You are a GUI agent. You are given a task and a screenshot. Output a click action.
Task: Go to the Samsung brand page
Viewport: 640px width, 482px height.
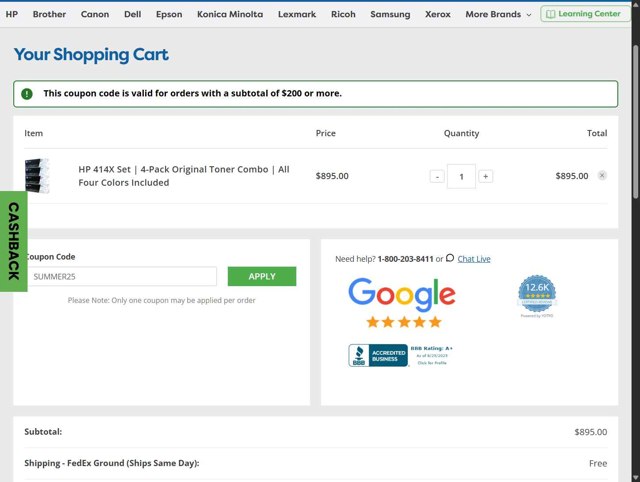coord(390,14)
